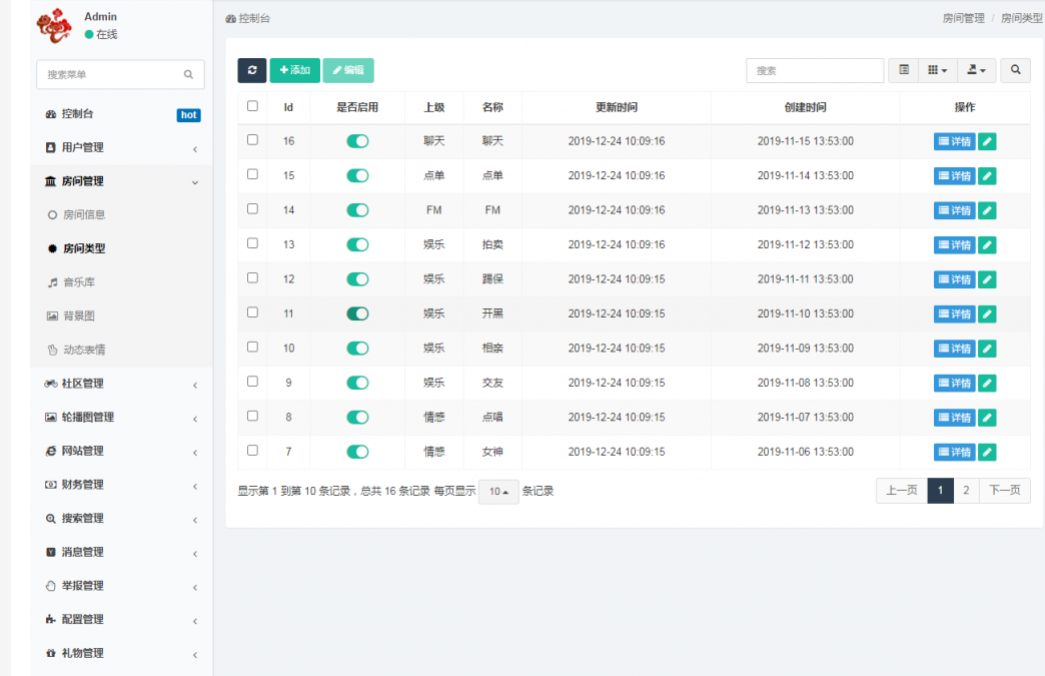
Task: Click the toggle view icon in toolbar
Action: pos(904,70)
